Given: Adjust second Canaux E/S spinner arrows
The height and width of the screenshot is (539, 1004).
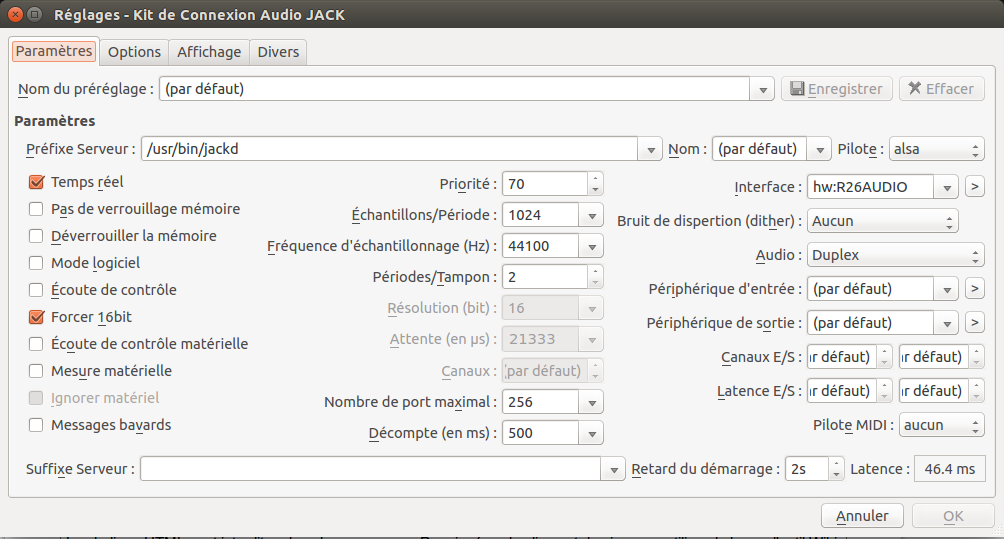Looking at the screenshot, I should [x=976, y=357].
